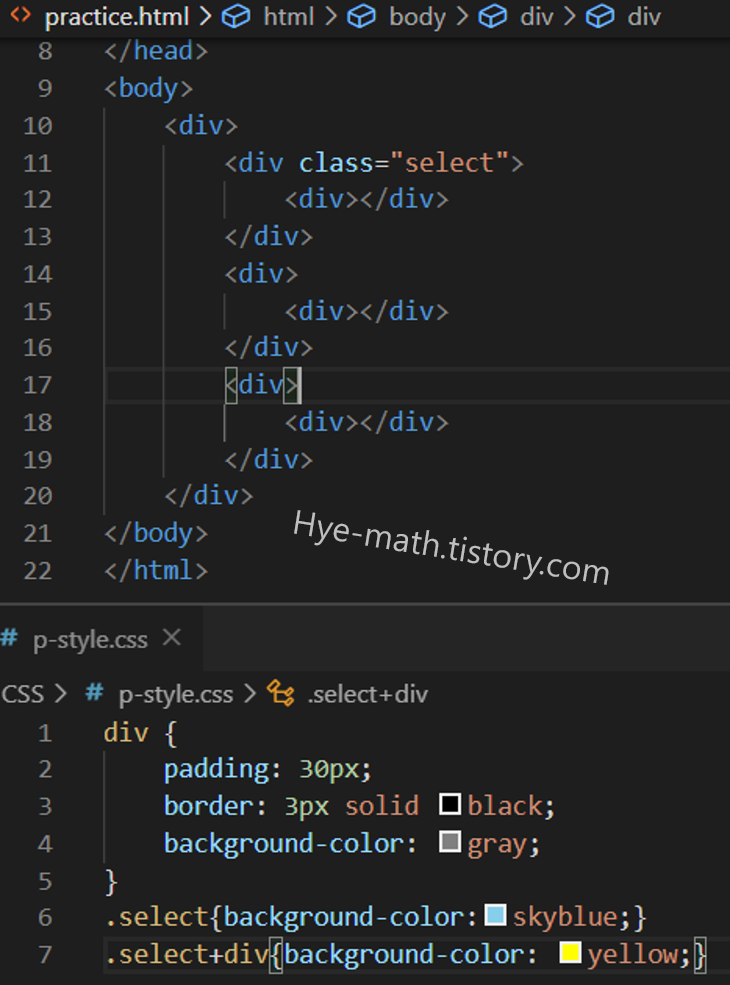Viewport: 730px width, 985px height.
Task: Click the <div> tag on line 10
Action: coord(201,126)
